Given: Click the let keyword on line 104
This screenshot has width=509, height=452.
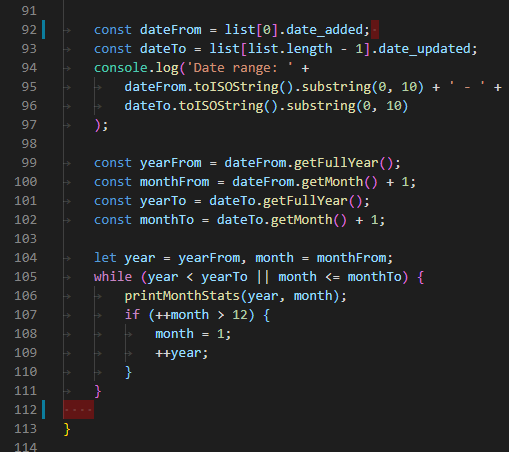Looking at the screenshot, I should coord(105,258).
